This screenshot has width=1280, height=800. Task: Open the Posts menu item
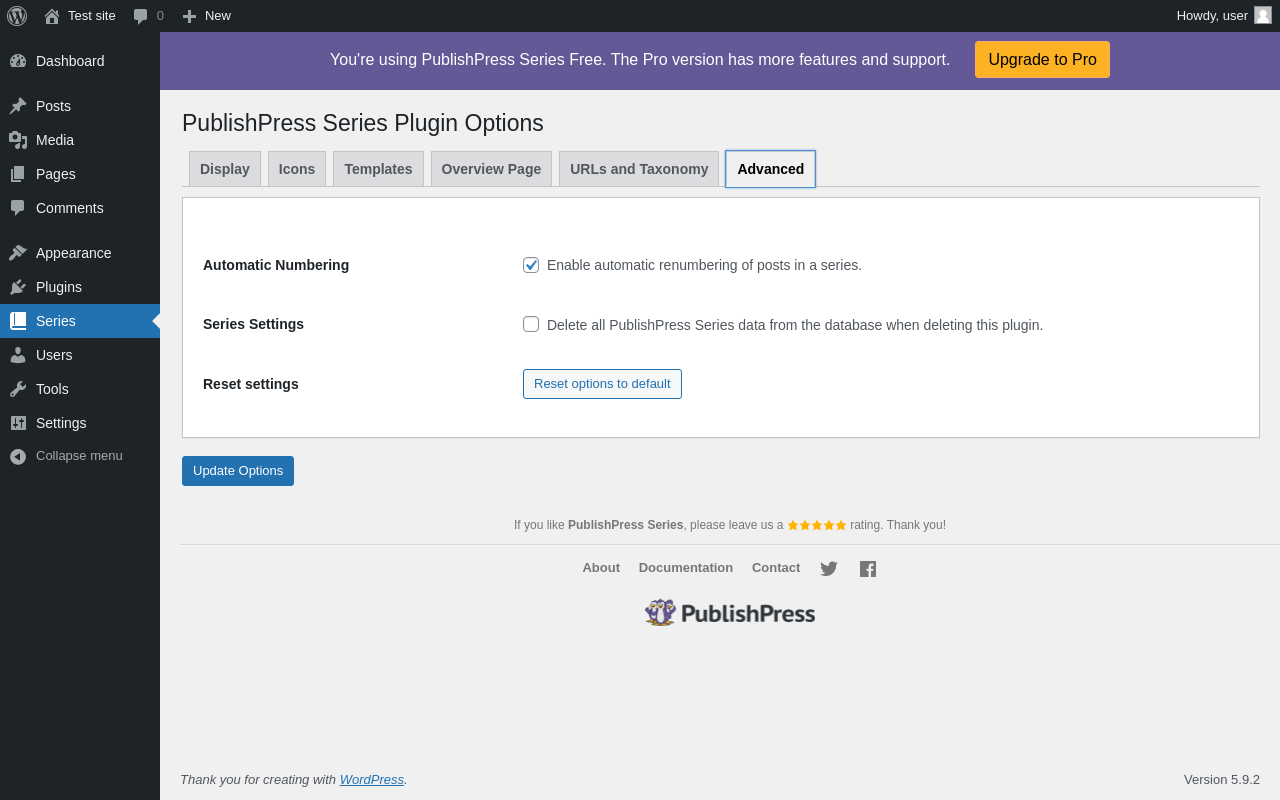[x=80, y=106]
